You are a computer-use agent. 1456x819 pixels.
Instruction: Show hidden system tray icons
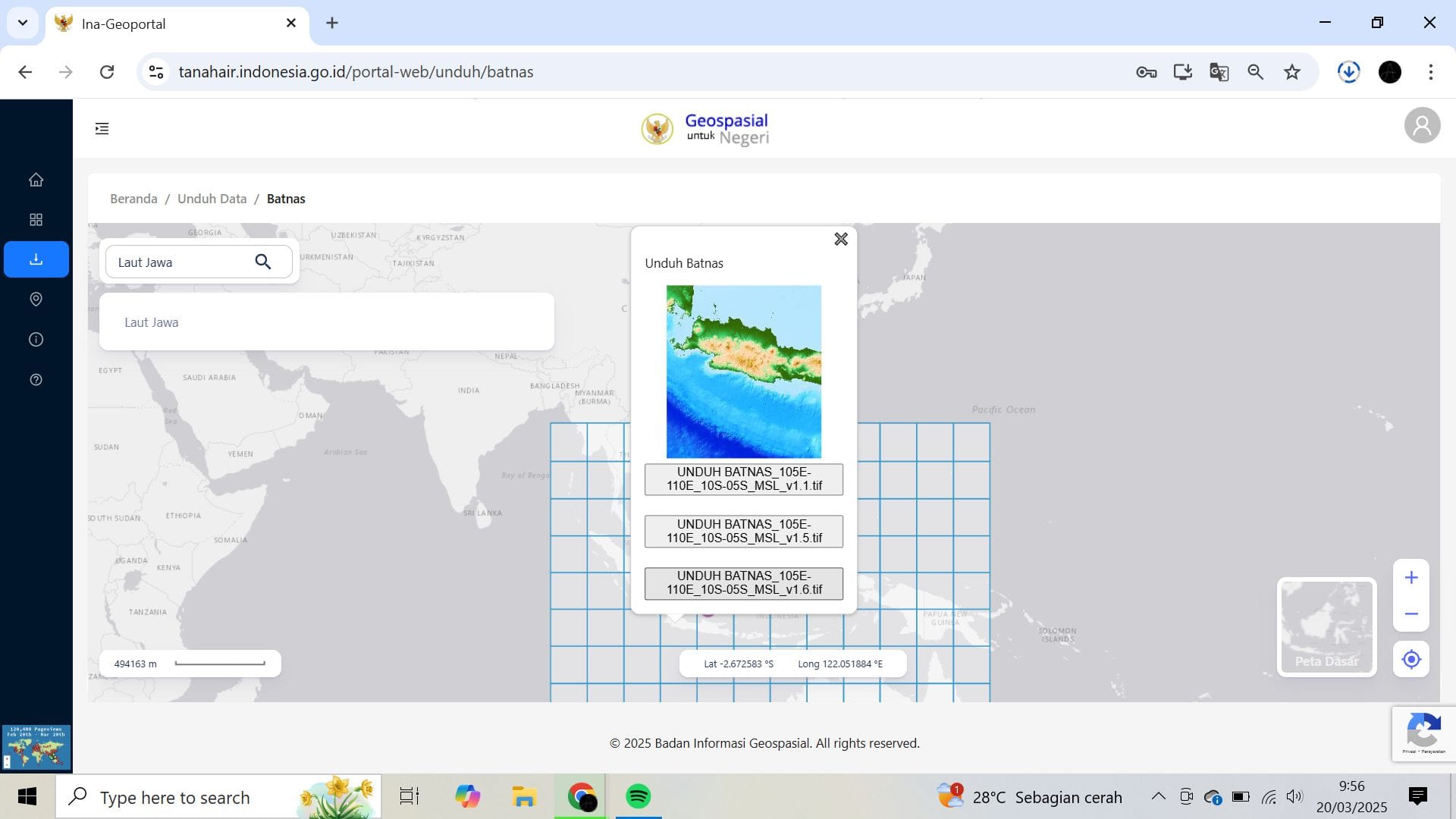tap(1158, 796)
